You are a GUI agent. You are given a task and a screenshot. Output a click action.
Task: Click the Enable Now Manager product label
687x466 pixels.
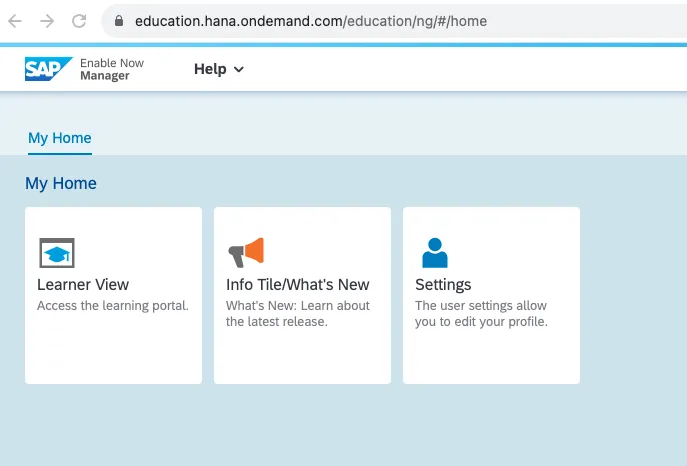coord(112,69)
